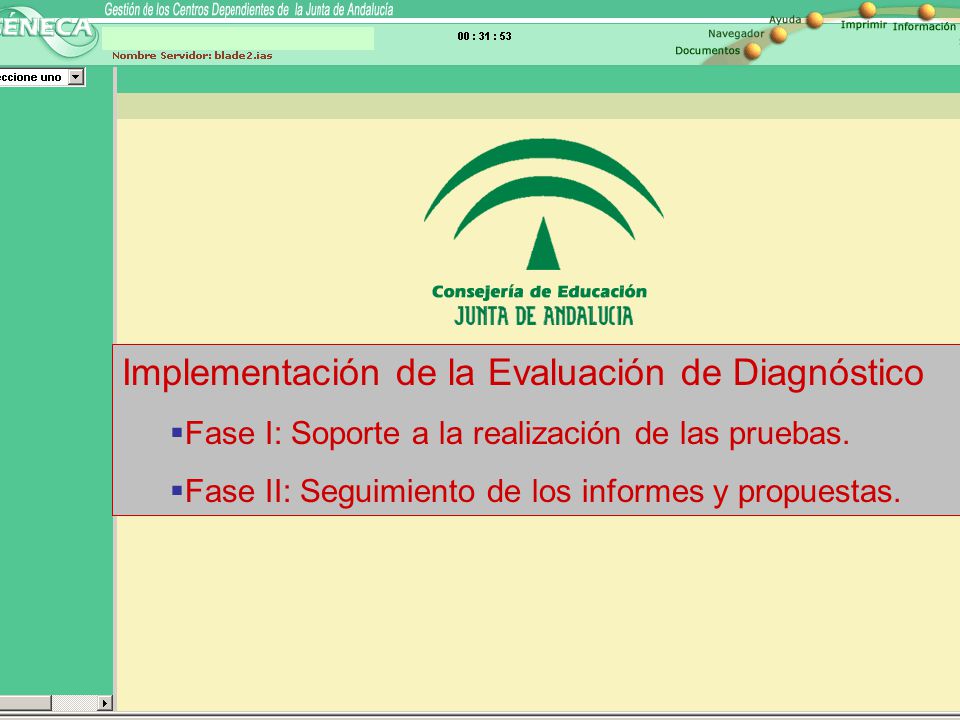Click the Séneca logo

(47, 31)
